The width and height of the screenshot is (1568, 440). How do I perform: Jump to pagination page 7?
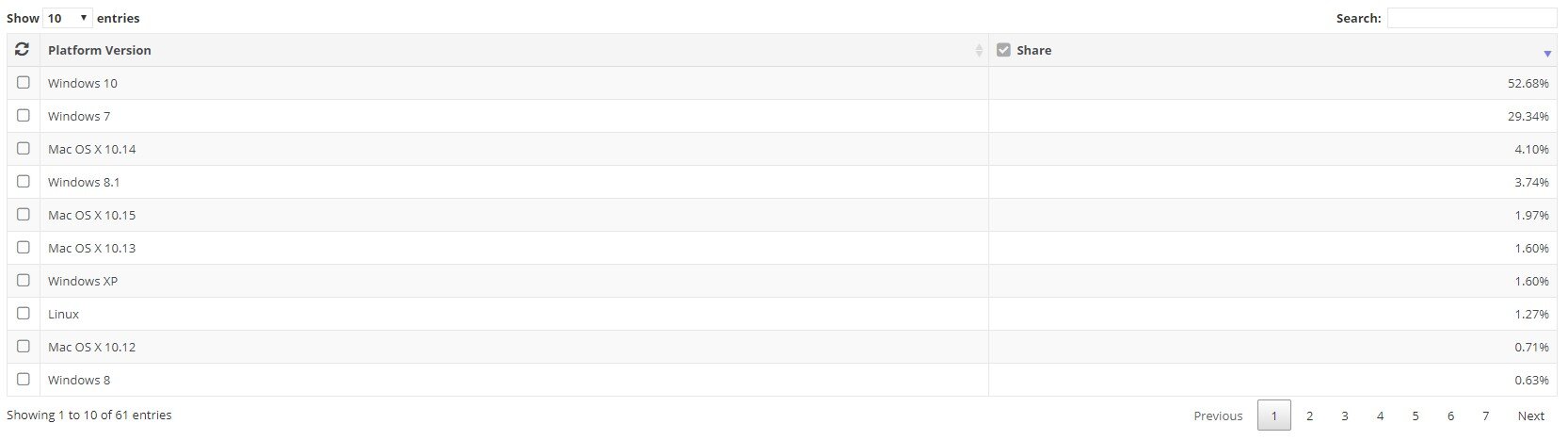tap(1485, 416)
